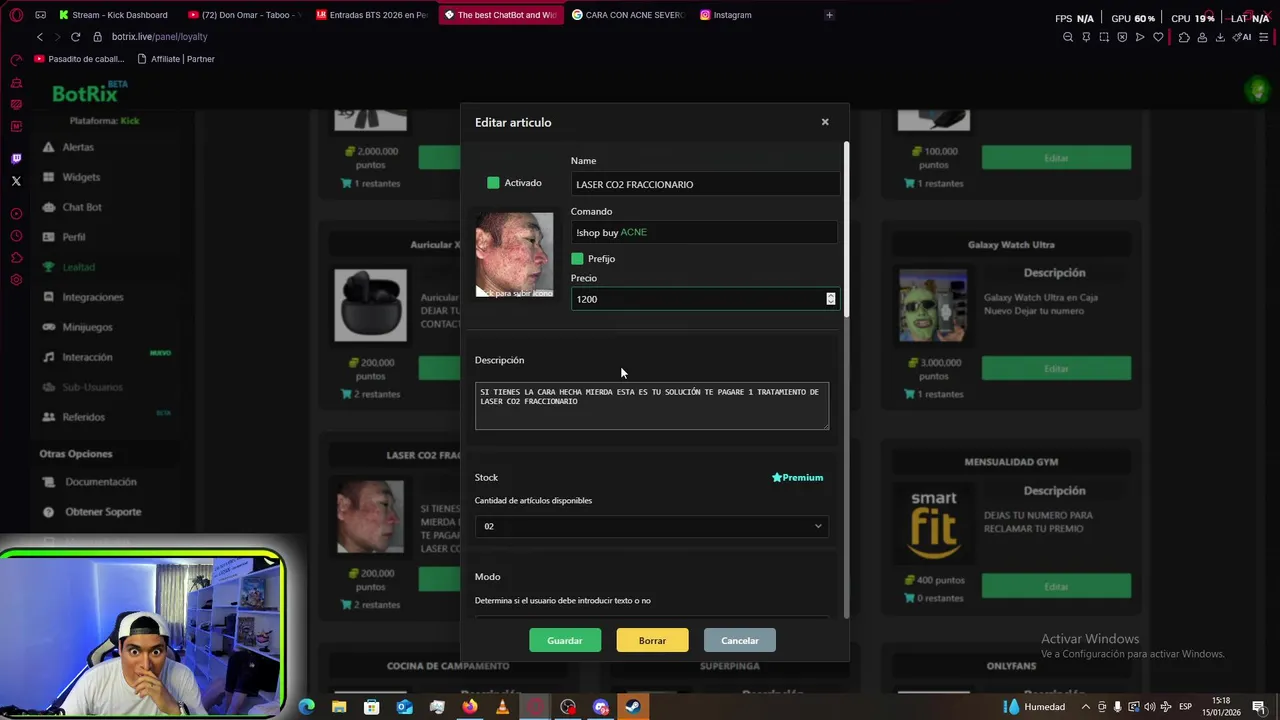1280x720 pixels.
Task: Click the Galaxy Watch Ultra item thumbnail
Action: (x=933, y=305)
